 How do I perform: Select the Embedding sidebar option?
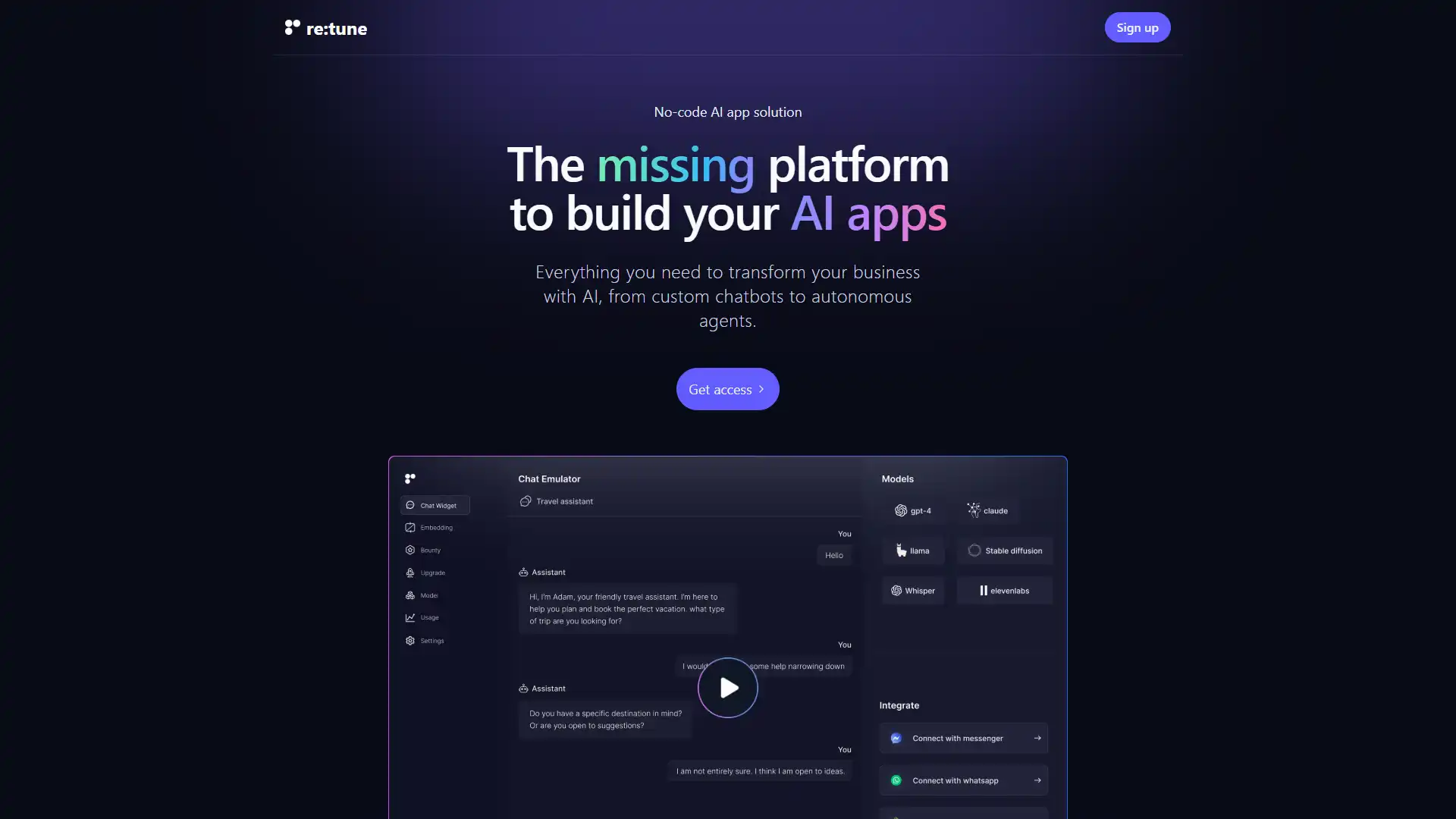point(436,527)
